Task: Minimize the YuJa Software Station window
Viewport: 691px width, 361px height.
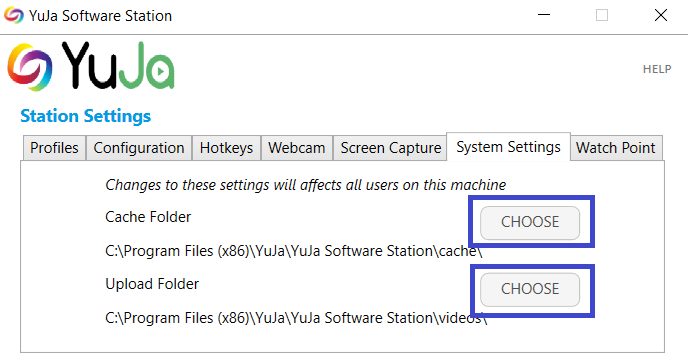Action: pyautogui.click(x=544, y=15)
